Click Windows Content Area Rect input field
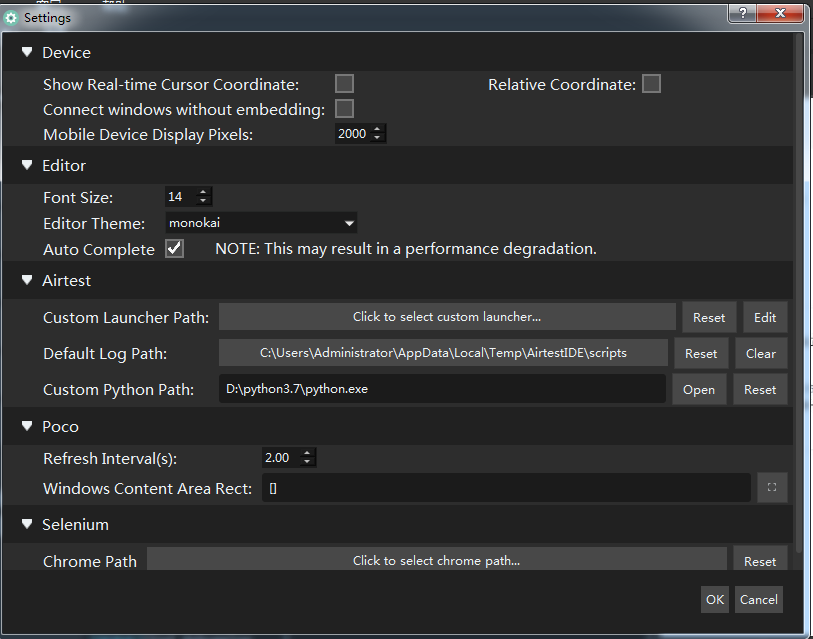 point(507,488)
